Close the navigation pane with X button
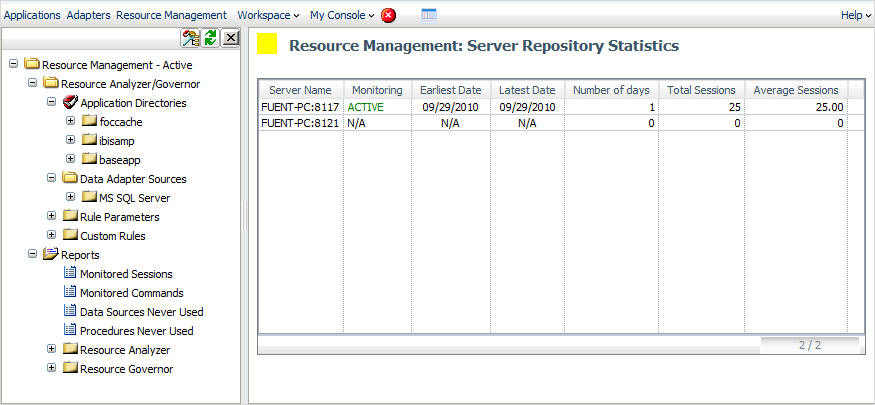Viewport: 875px width, 405px height. click(230, 38)
